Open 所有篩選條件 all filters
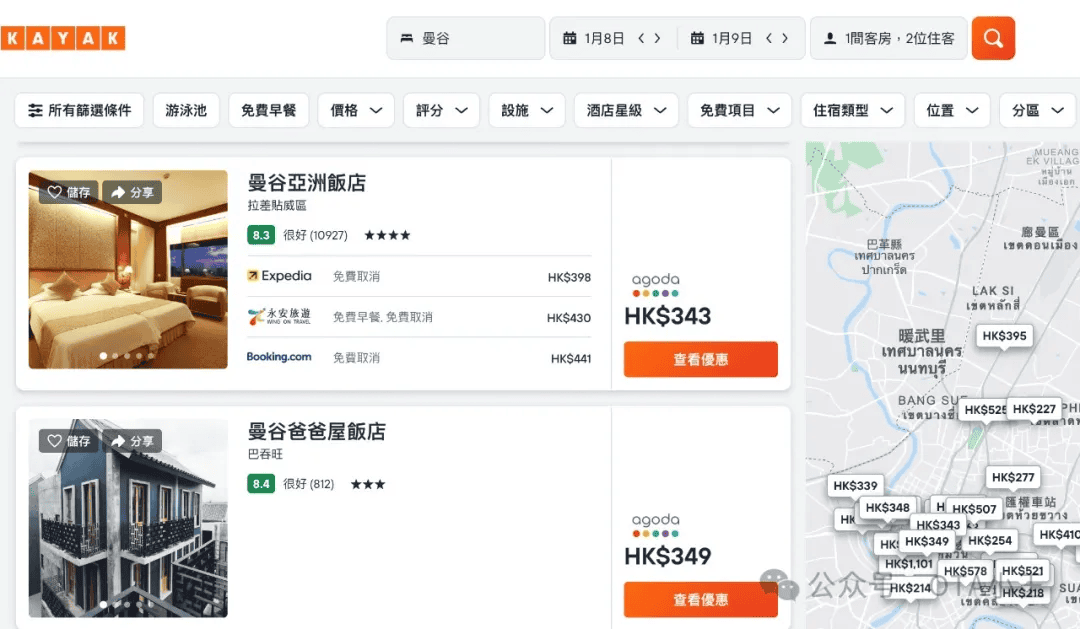This screenshot has height=629, width=1080. pos(79,110)
